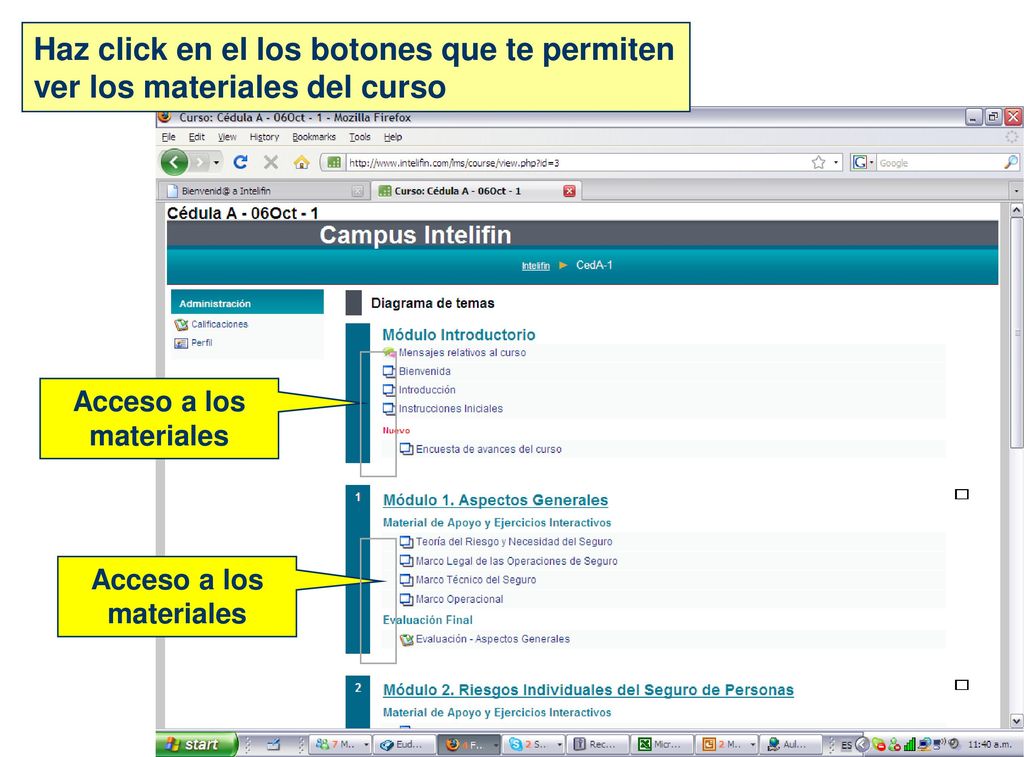Open the View menu
Viewport: 1024px width, 757px height.
click(227, 137)
